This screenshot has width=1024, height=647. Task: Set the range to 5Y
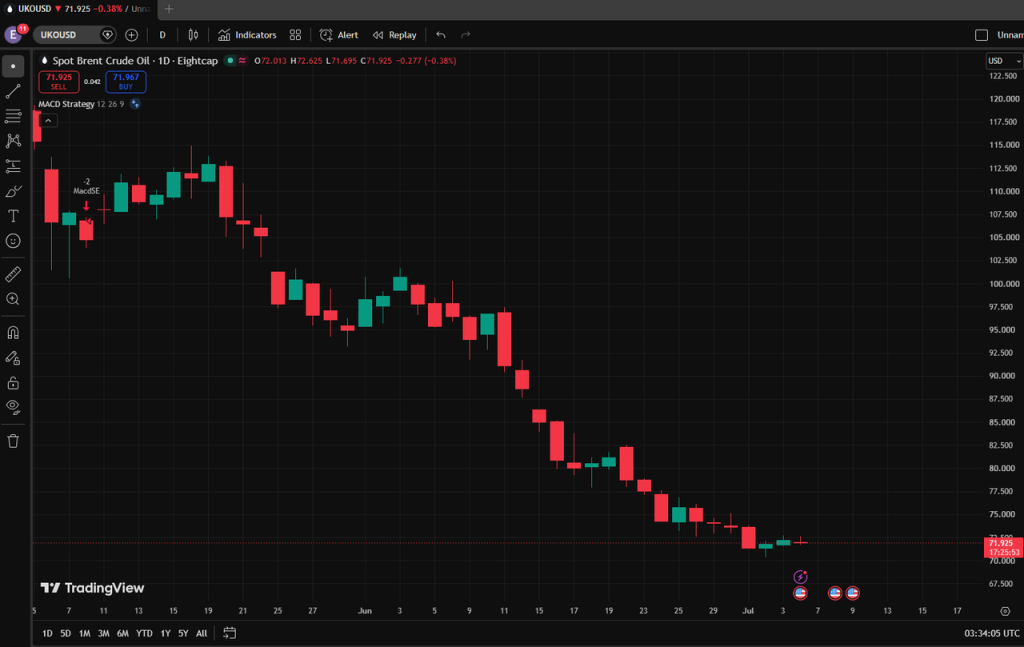(x=183, y=633)
